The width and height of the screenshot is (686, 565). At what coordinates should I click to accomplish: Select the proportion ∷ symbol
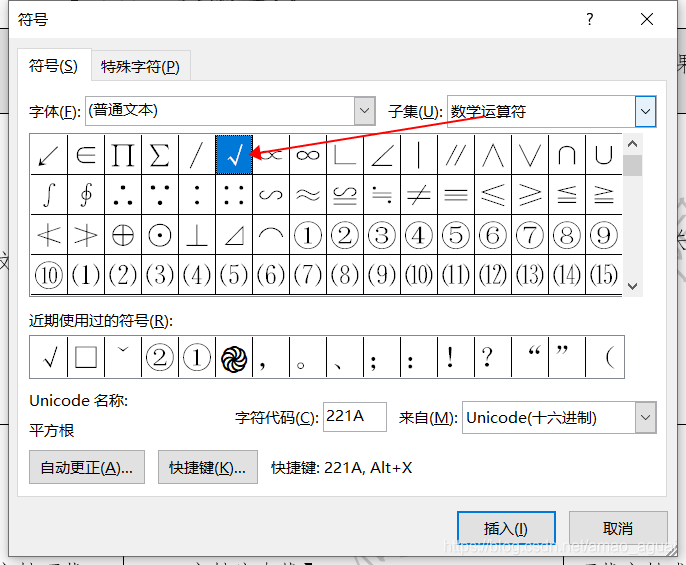click(234, 194)
